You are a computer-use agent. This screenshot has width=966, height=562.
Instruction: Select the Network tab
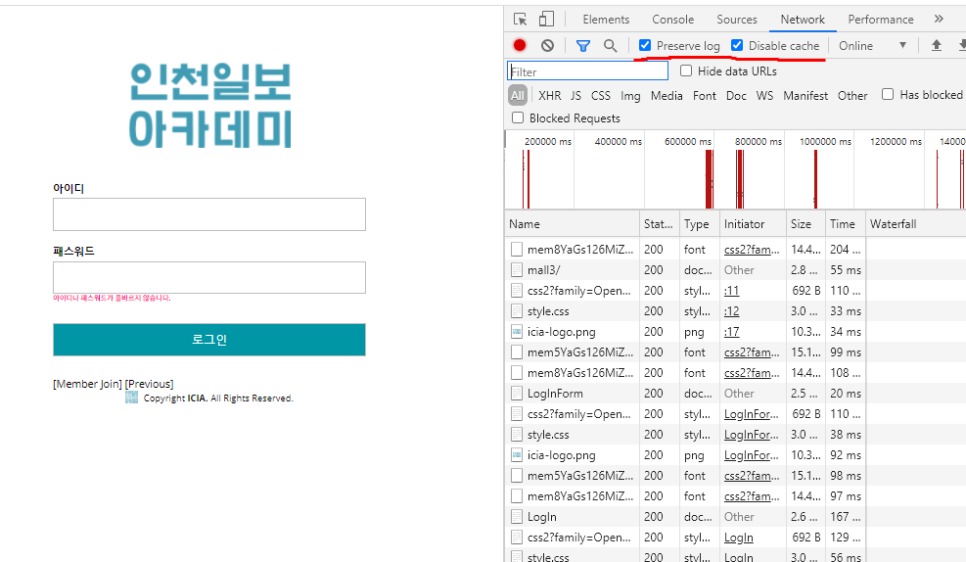[803, 20]
